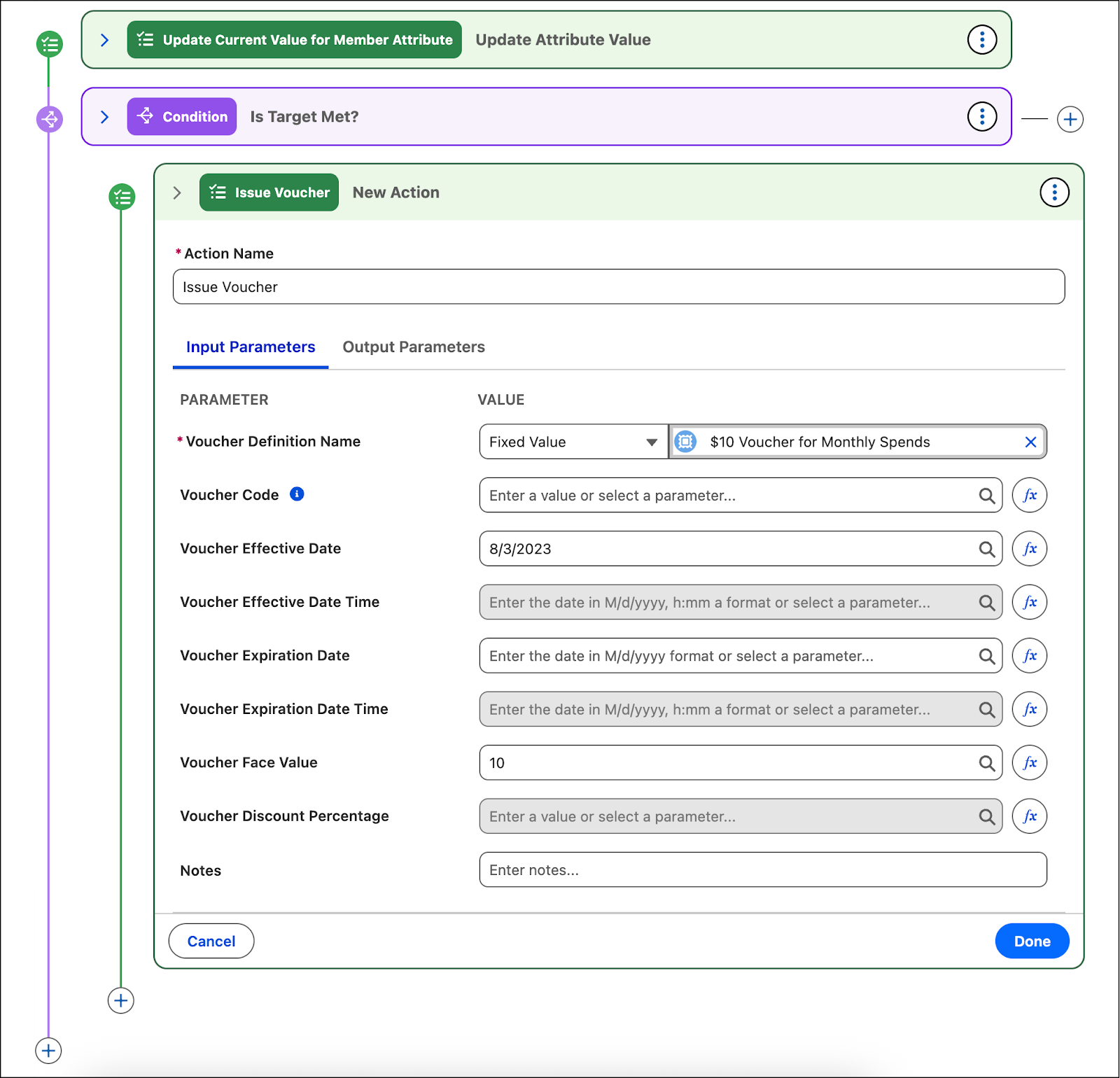Focus the Notes input field
1120x1078 pixels.
(x=763, y=870)
